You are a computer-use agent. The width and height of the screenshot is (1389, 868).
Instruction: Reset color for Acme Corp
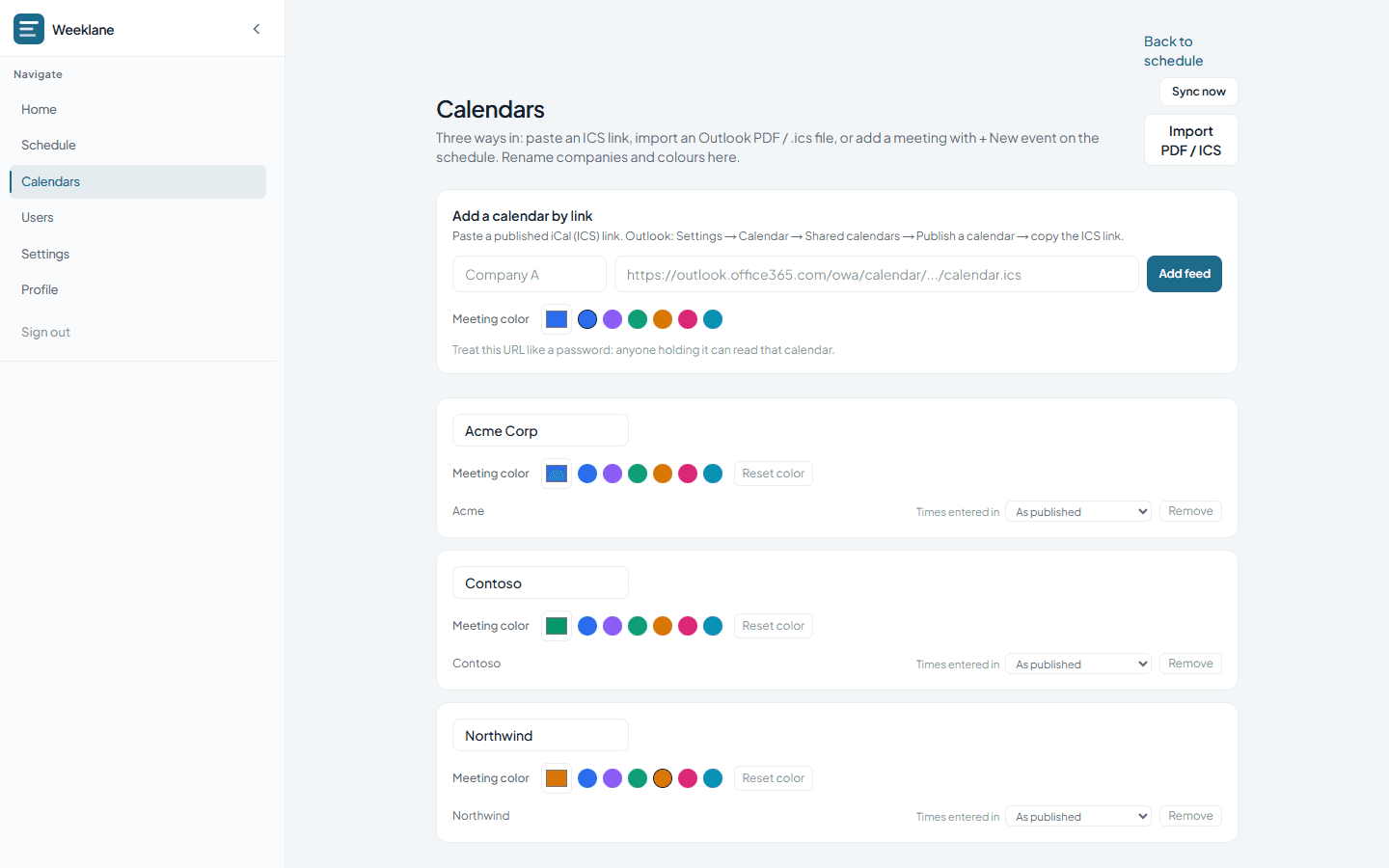[774, 474]
